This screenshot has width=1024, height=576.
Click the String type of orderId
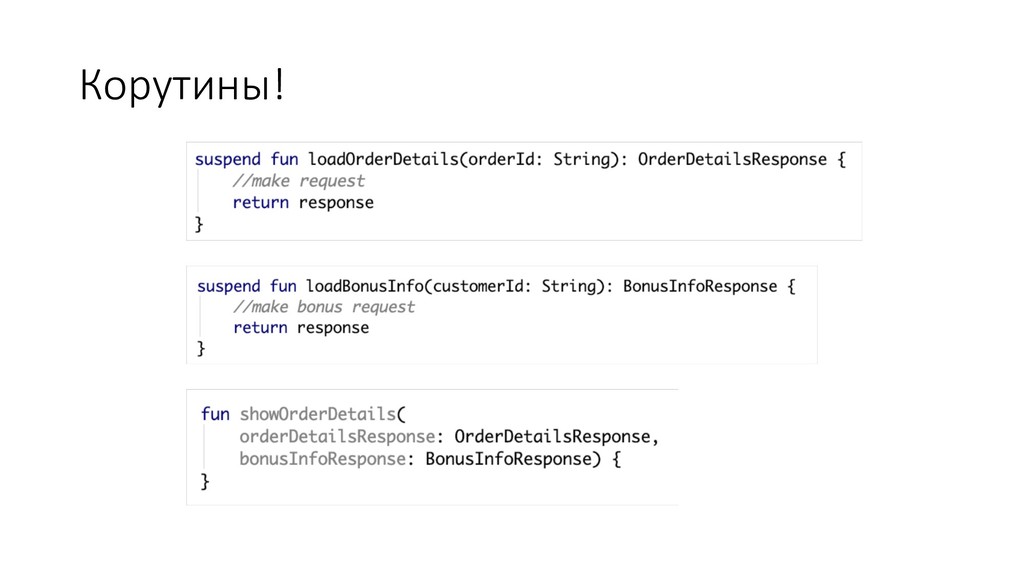(x=583, y=159)
